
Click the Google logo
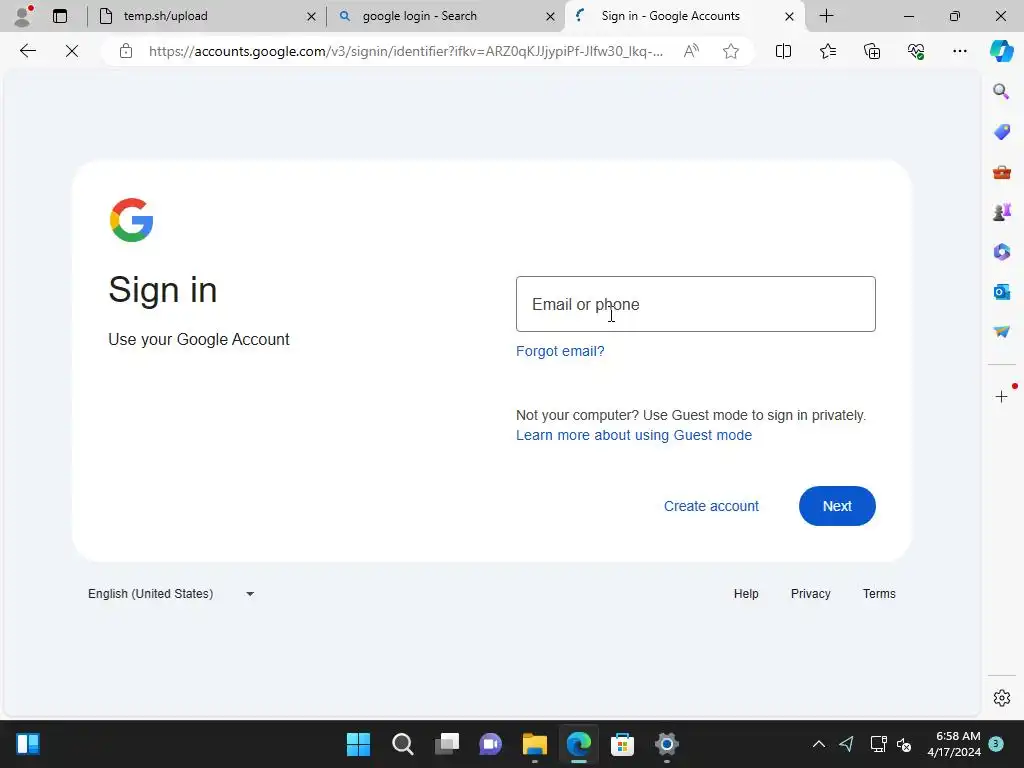(x=131, y=220)
